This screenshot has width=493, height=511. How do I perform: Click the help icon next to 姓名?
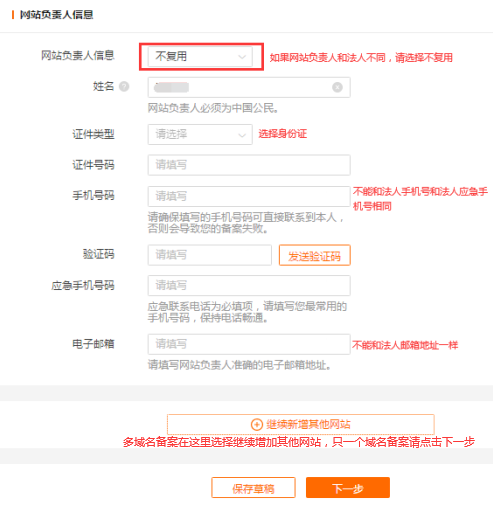pos(124,87)
